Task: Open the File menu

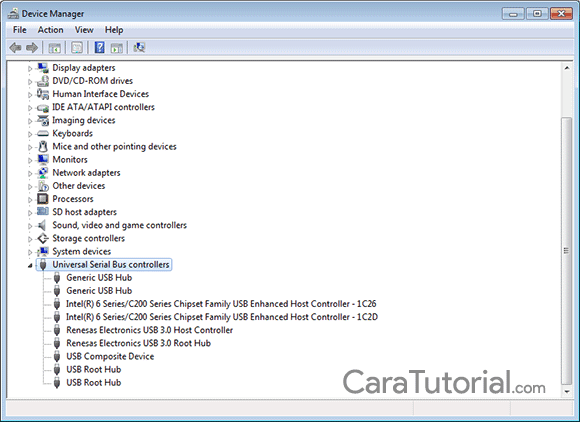Action: pyautogui.click(x=20, y=30)
